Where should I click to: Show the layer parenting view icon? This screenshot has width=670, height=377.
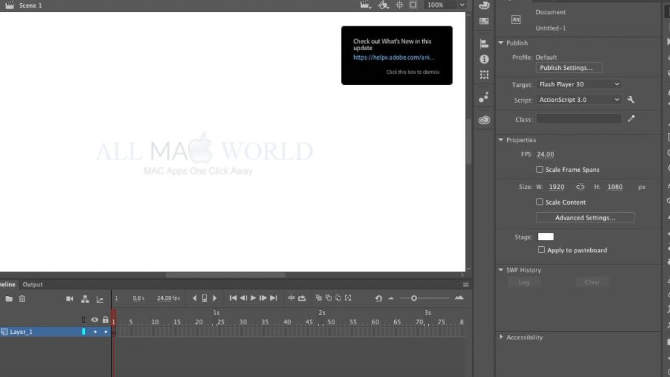click(85, 299)
